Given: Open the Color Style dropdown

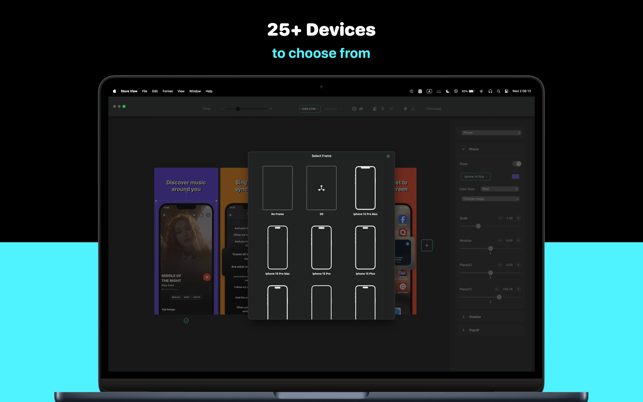Looking at the screenshot, I should 500,189.
